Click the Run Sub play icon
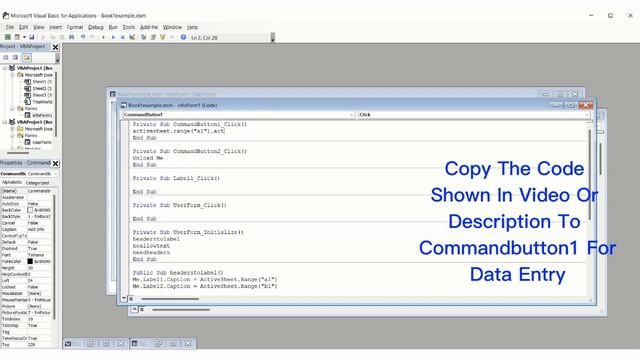This screenshot has height=360, width=640. click(x=103, y=37)
